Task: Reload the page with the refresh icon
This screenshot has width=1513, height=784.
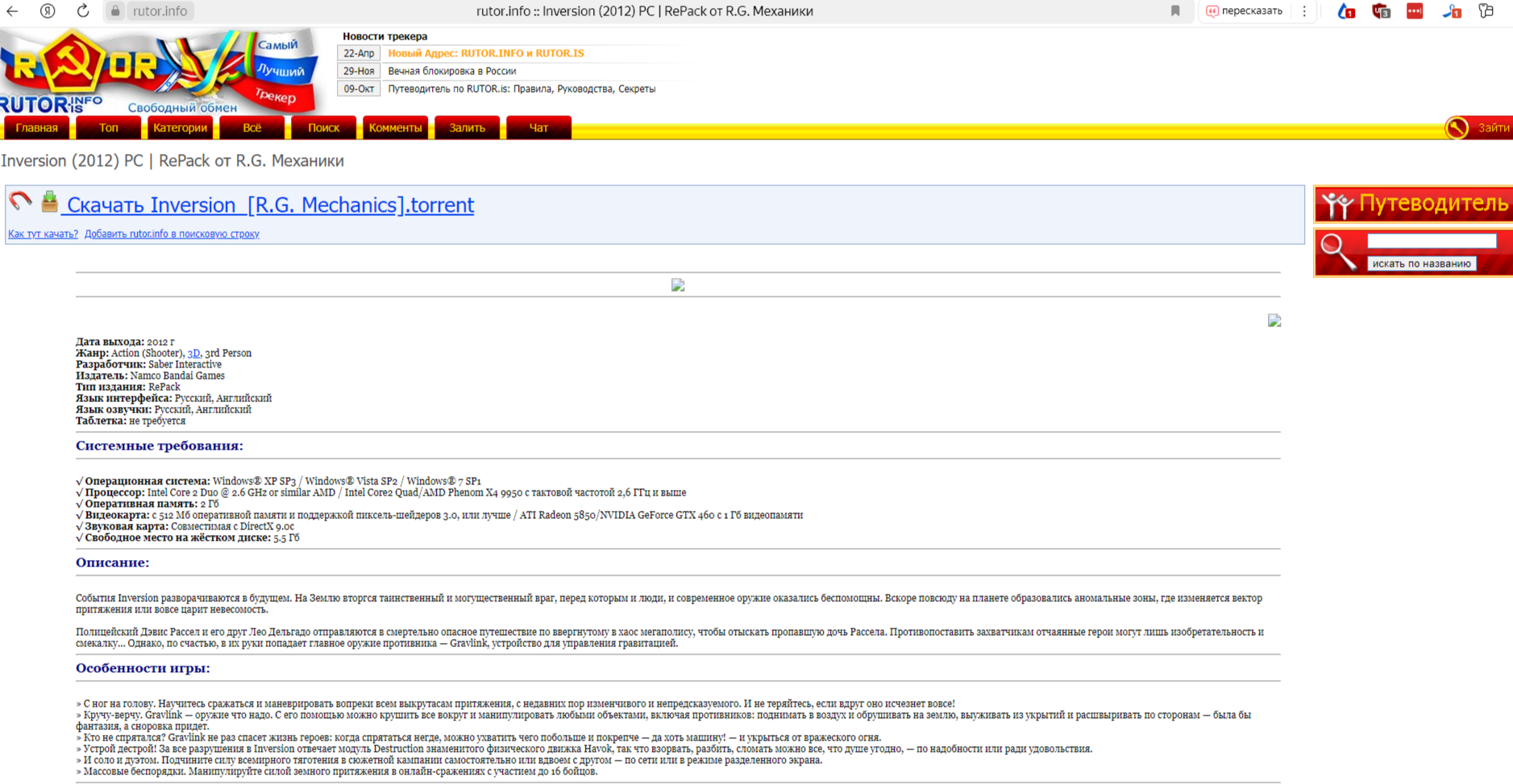Action: coord(82,11)
